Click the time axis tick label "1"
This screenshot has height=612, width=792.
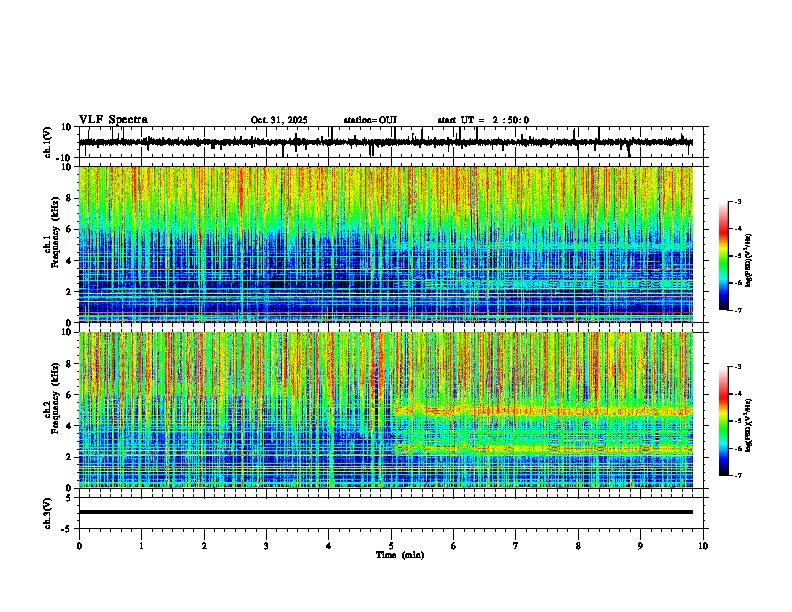141,546
